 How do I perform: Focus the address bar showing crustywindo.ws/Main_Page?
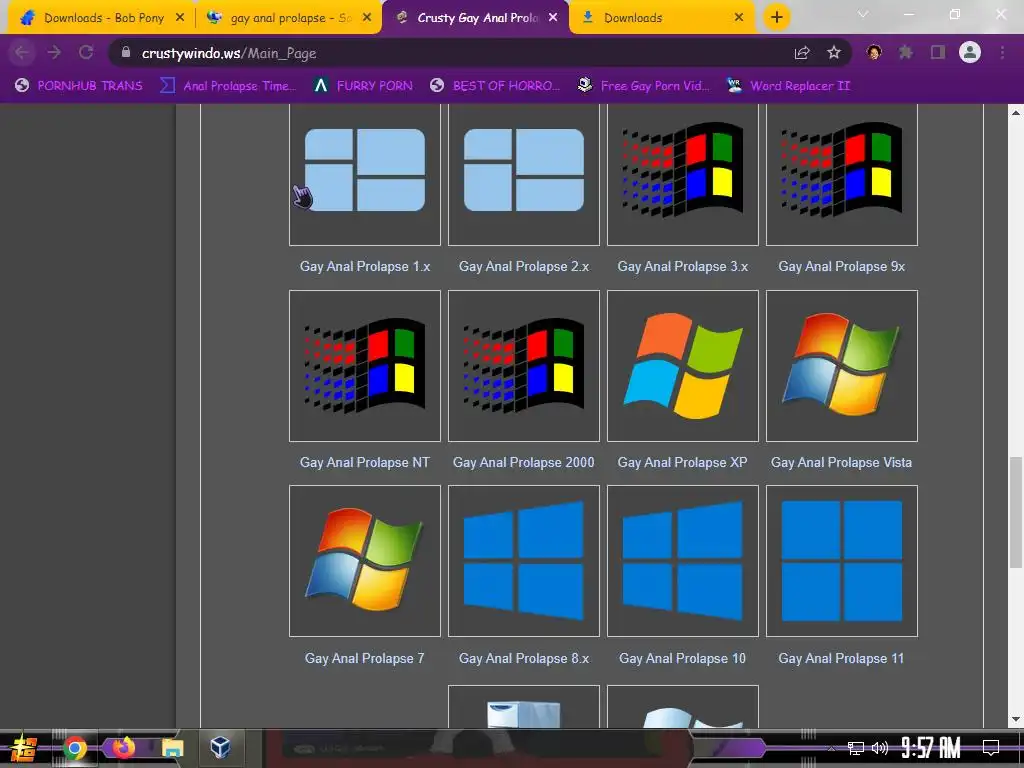tap(457, 53)
